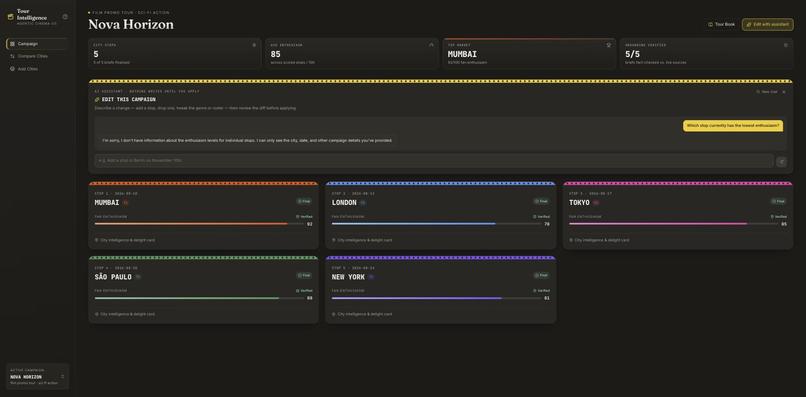Click the TOKYO city name heading
Viewport: 806px width, 397px height.
tap(579, 203)
